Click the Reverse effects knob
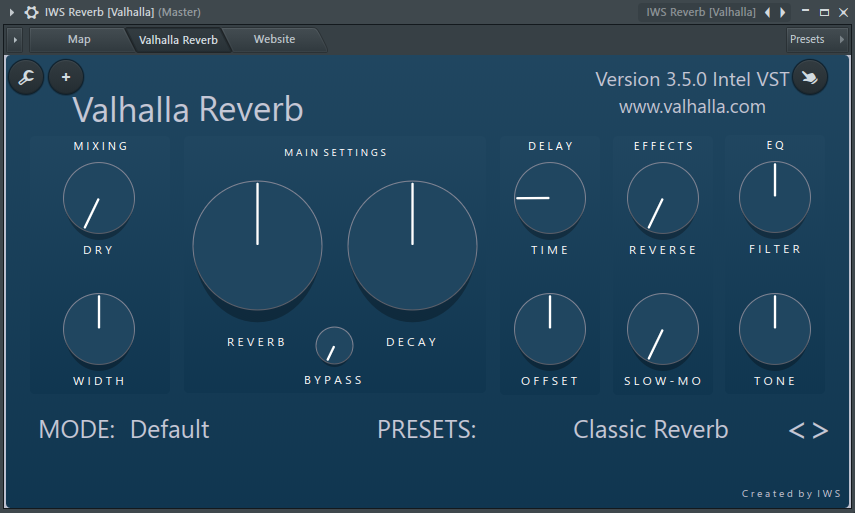The image size is (855, 513). click(x=663, y=198)
